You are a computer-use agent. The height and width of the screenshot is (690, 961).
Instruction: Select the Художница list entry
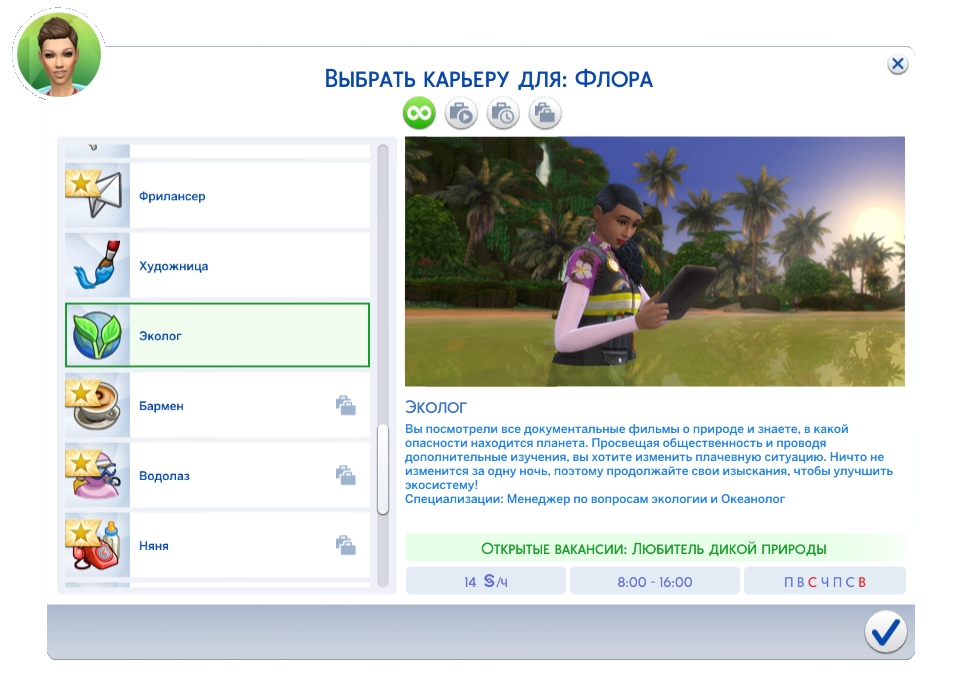230,265
